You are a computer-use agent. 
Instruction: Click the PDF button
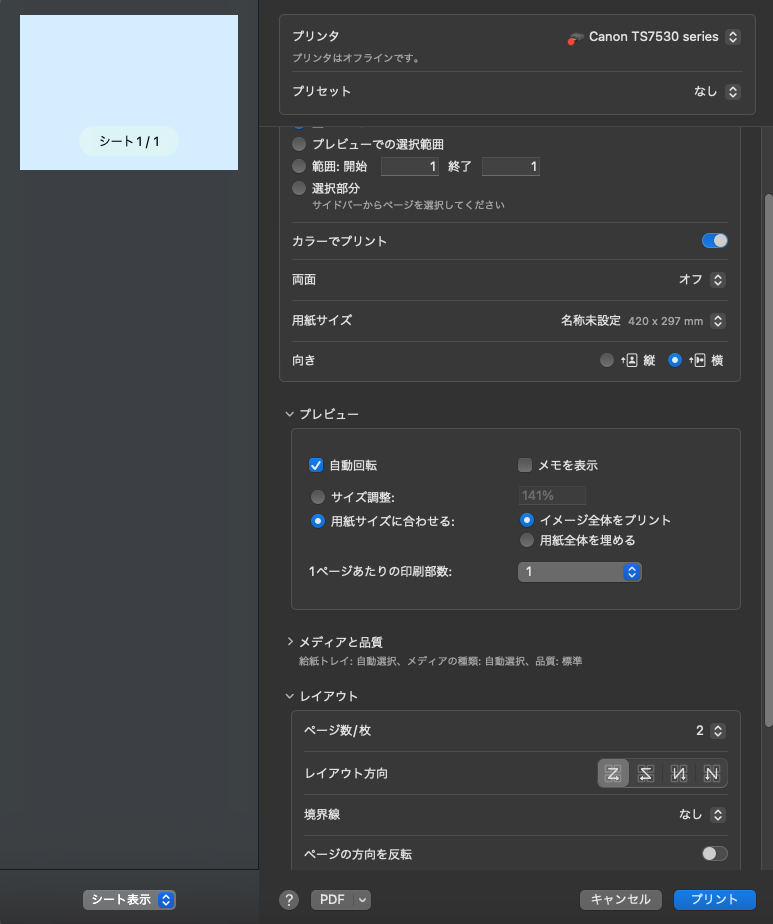[332, 900]
